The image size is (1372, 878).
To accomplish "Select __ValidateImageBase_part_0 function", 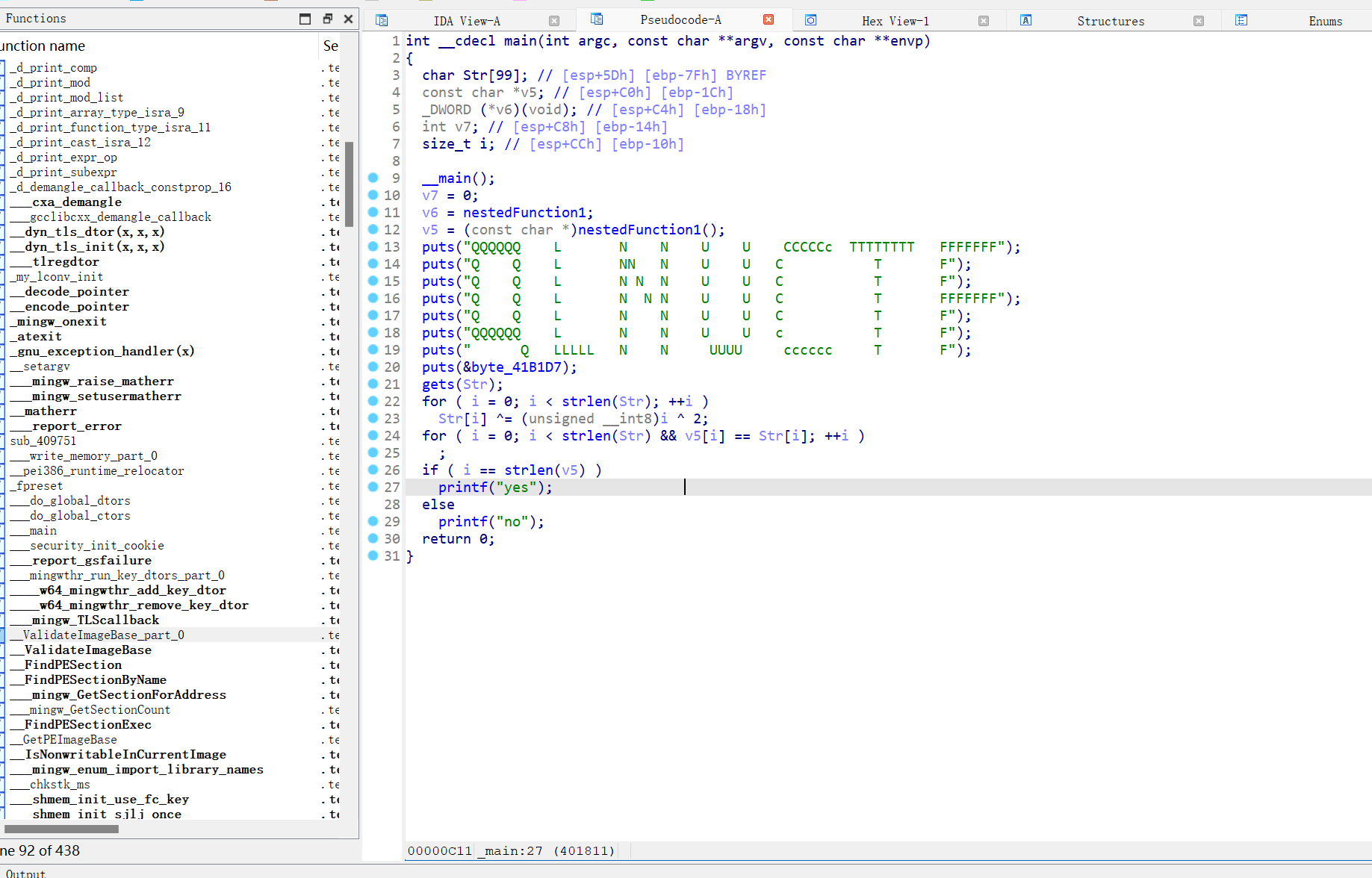I will click(x=97, y=635).
